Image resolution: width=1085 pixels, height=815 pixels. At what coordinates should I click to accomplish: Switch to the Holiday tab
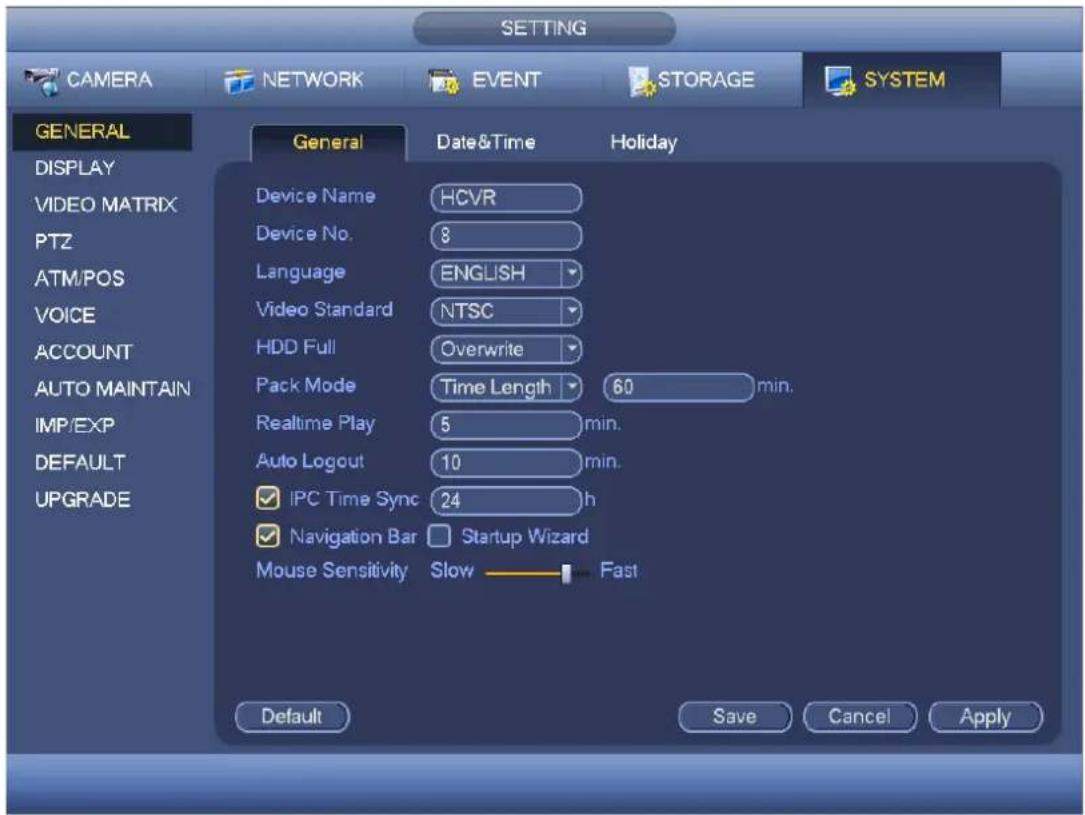tap(644, 143)
